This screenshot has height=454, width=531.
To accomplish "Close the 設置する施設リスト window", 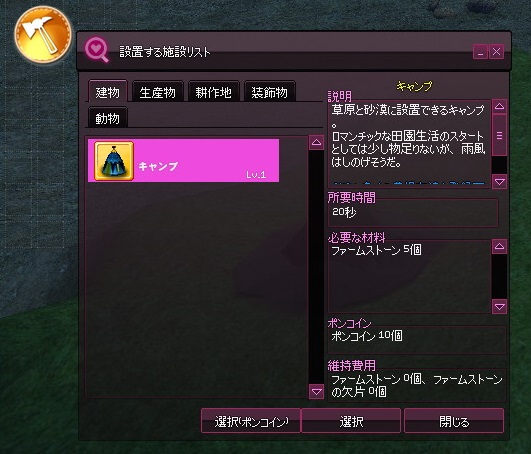I will pos(496,52).
